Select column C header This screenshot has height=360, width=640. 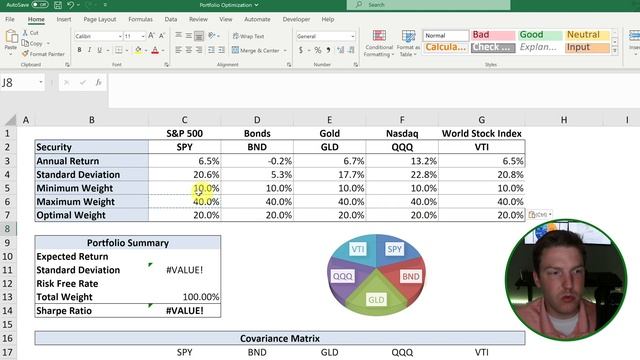coord(184,120)
